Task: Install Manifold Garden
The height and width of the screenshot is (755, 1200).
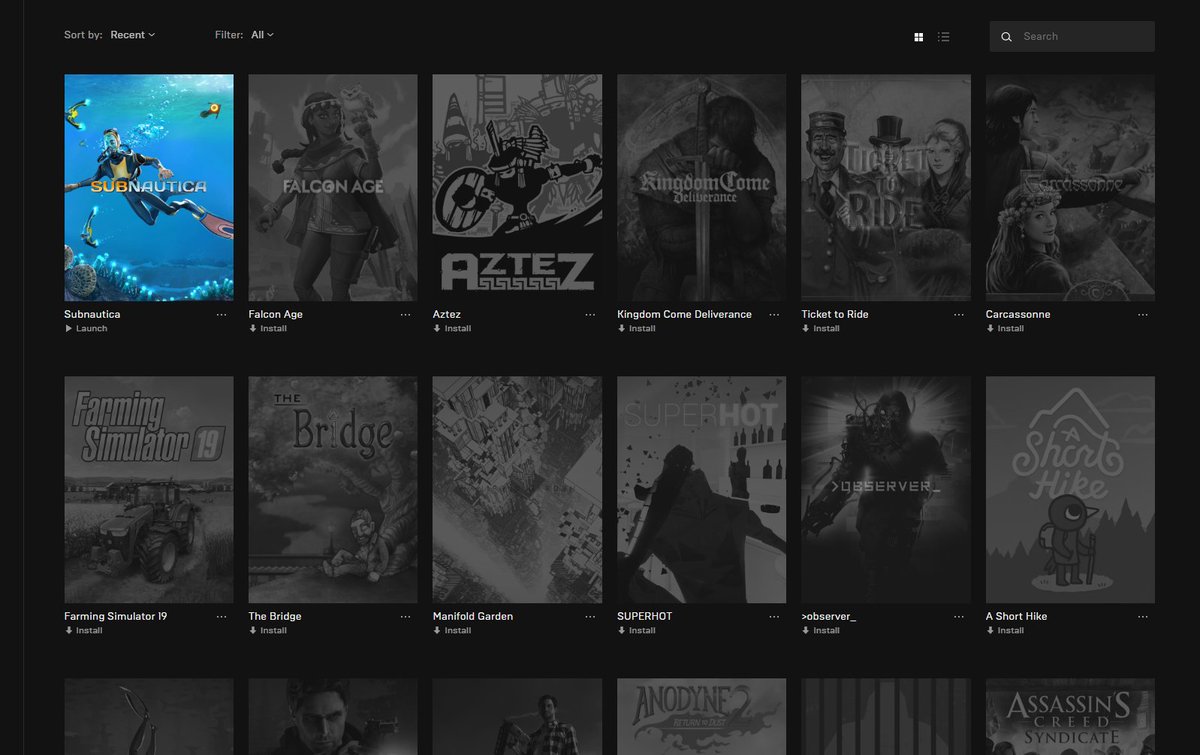Action: click(x=452, y=630)
